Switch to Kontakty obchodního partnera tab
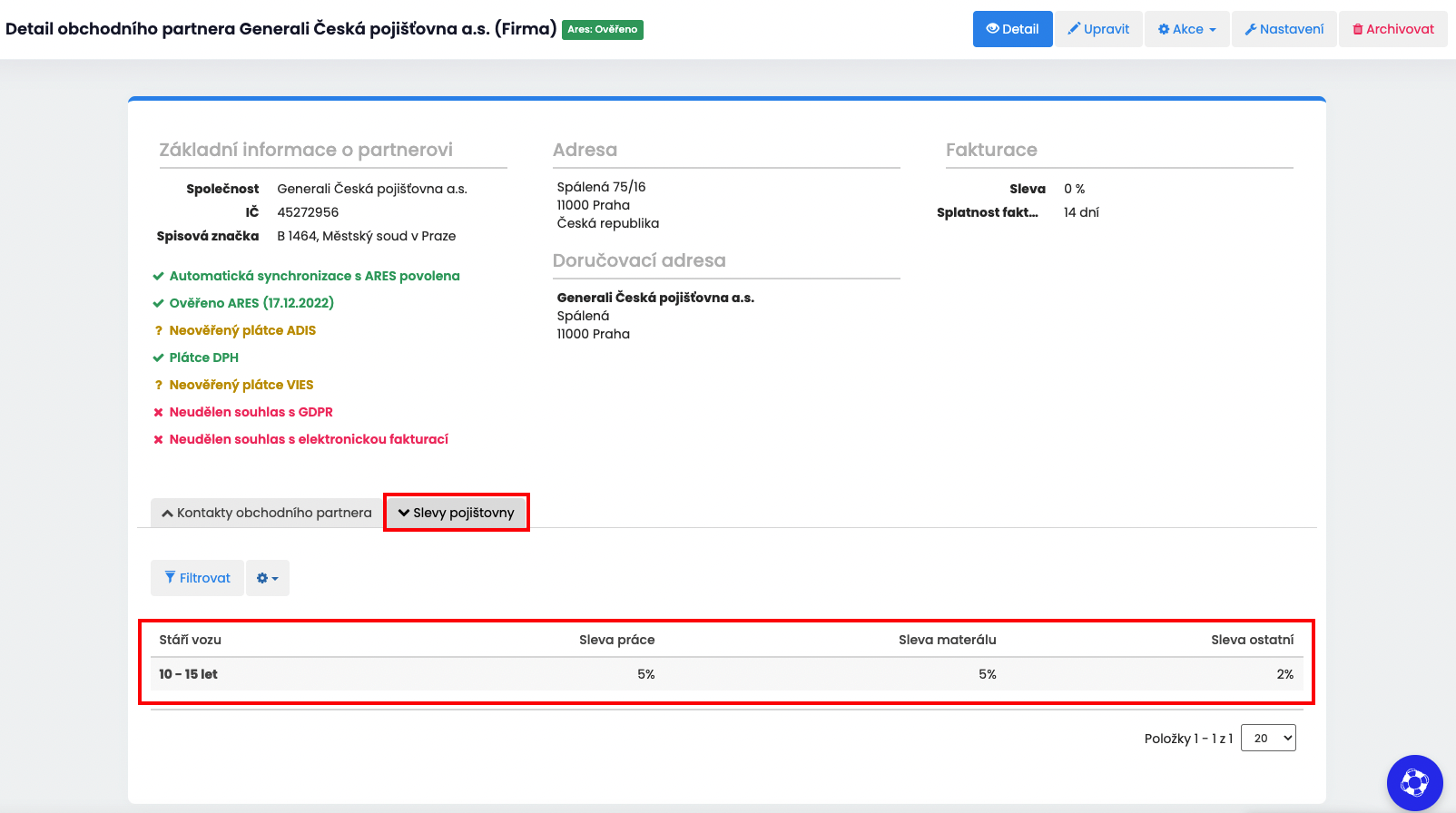The height and width of the screenshot is (813, 1456). 266,513
